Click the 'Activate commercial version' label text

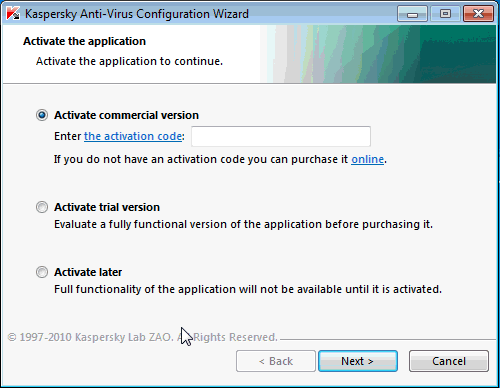coord(126,115)
